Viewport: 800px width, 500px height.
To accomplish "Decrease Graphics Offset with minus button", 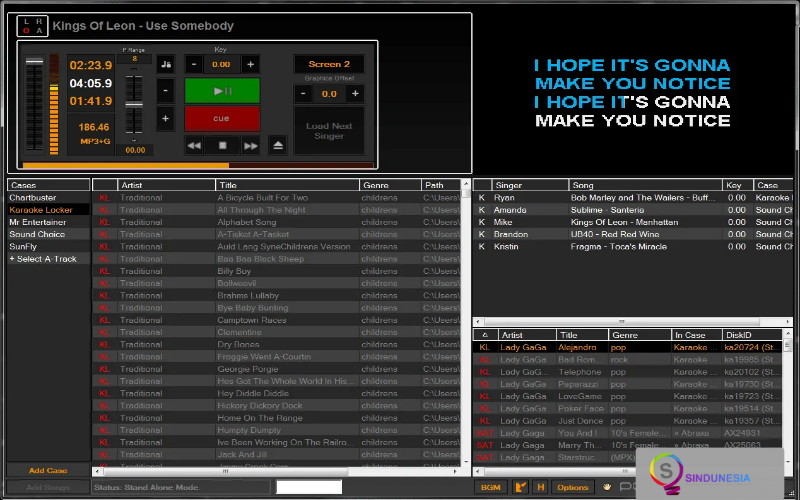I will coord(303,94).
